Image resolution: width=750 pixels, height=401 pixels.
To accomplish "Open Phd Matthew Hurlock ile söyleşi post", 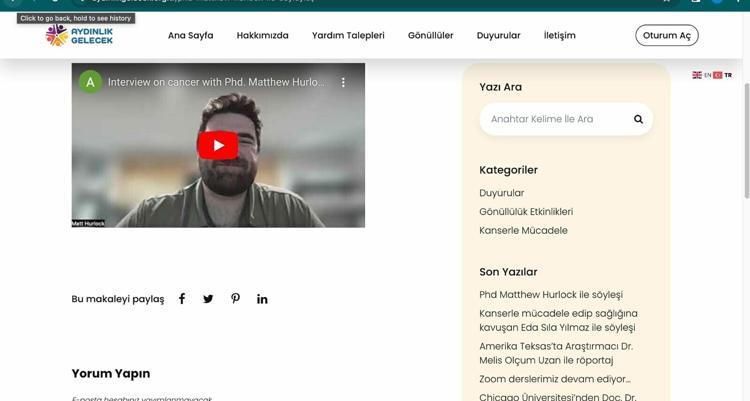I will tap(550, 294).
